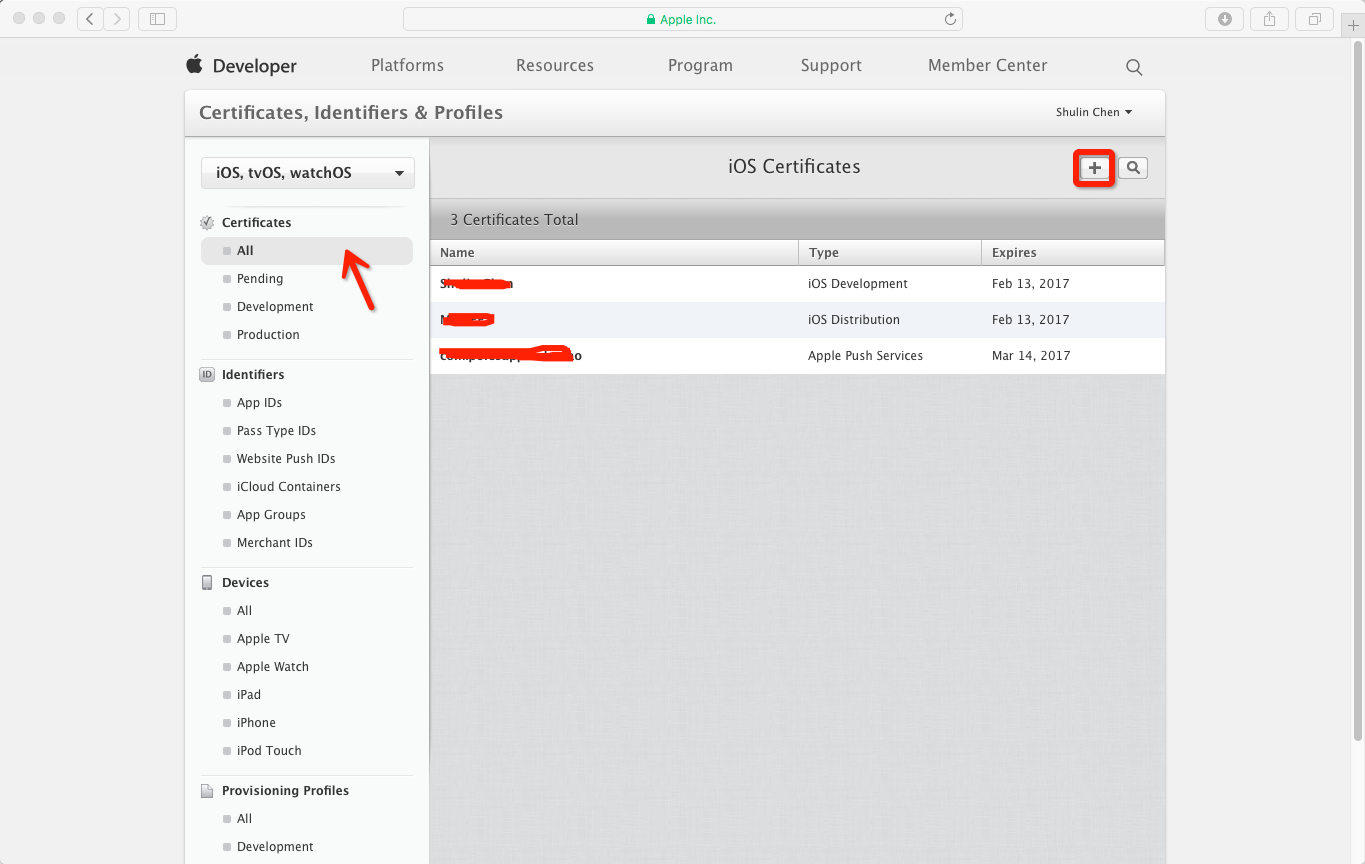
Task: Open a new tab with plus button
Action: point(1353,25)
